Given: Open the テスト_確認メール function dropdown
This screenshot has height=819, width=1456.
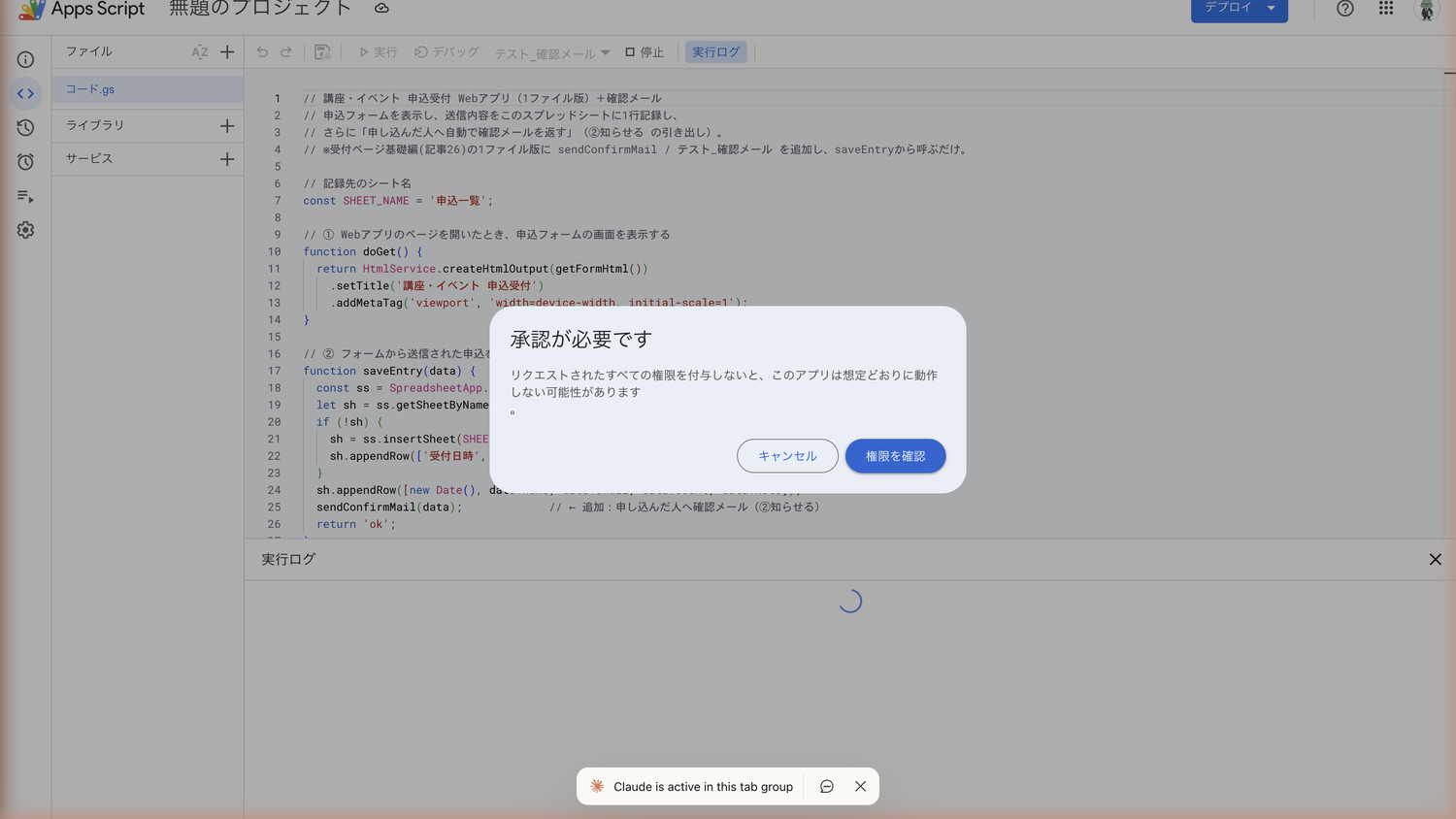Looking at the screenshot, I should pyautogui.click(x=552, y=53).
